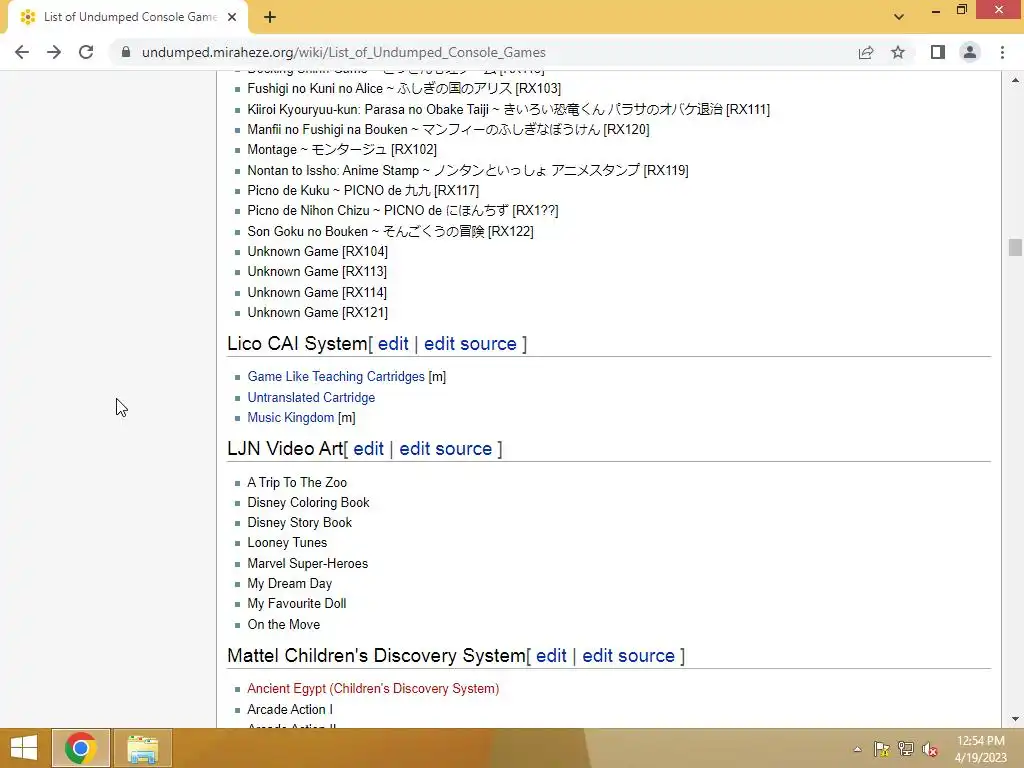The width and height of the screenshot is (1024, 768).
Task: Click the page scrollbar thumb
Action: point(1014,248)
